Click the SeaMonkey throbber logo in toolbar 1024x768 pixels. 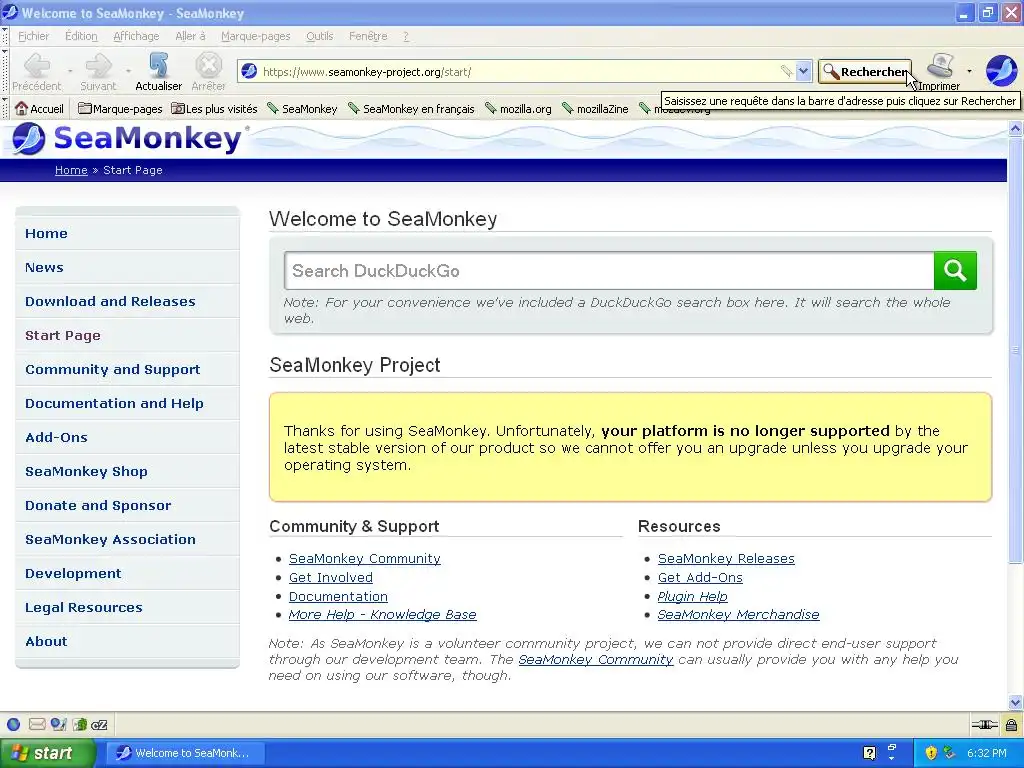(1001, 71)
